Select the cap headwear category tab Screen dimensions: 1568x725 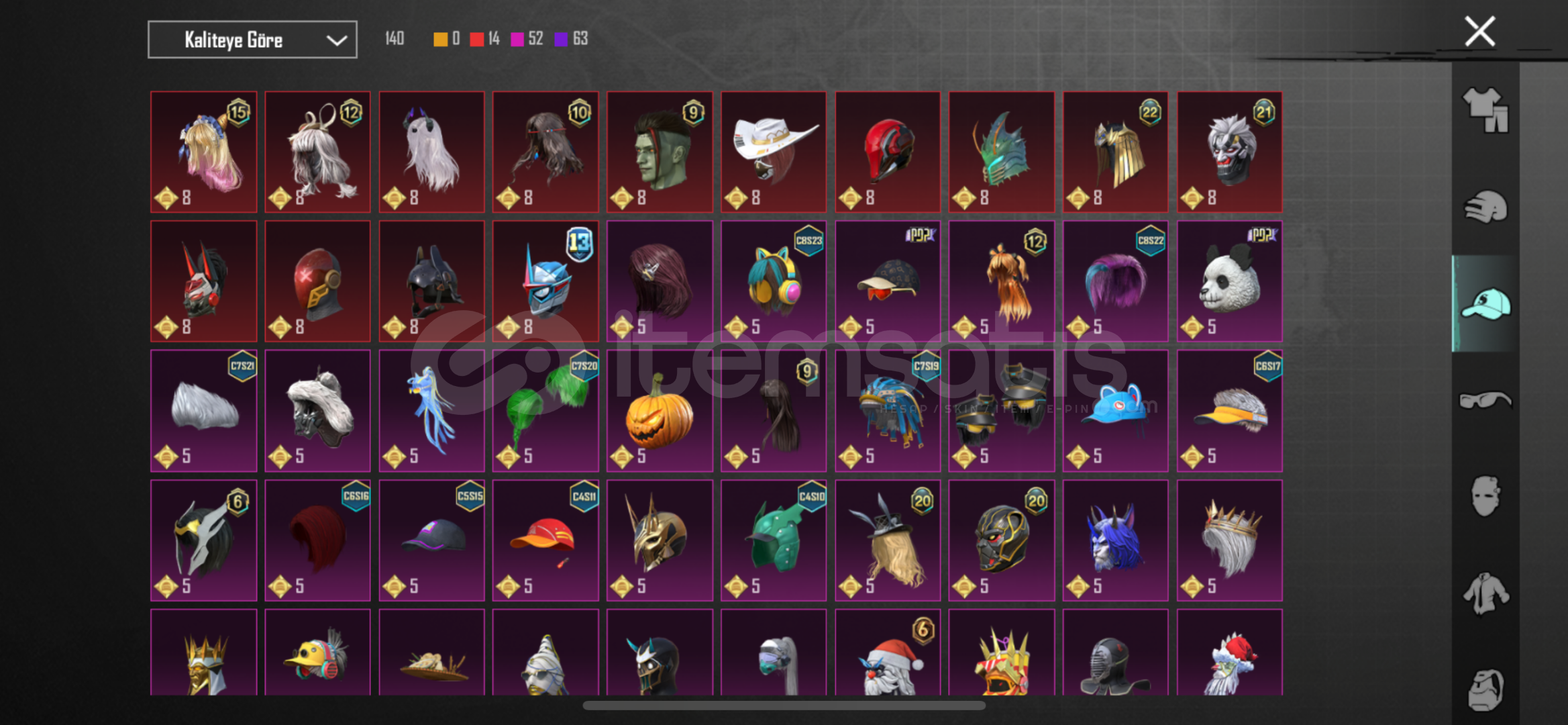click(1485, 303)
